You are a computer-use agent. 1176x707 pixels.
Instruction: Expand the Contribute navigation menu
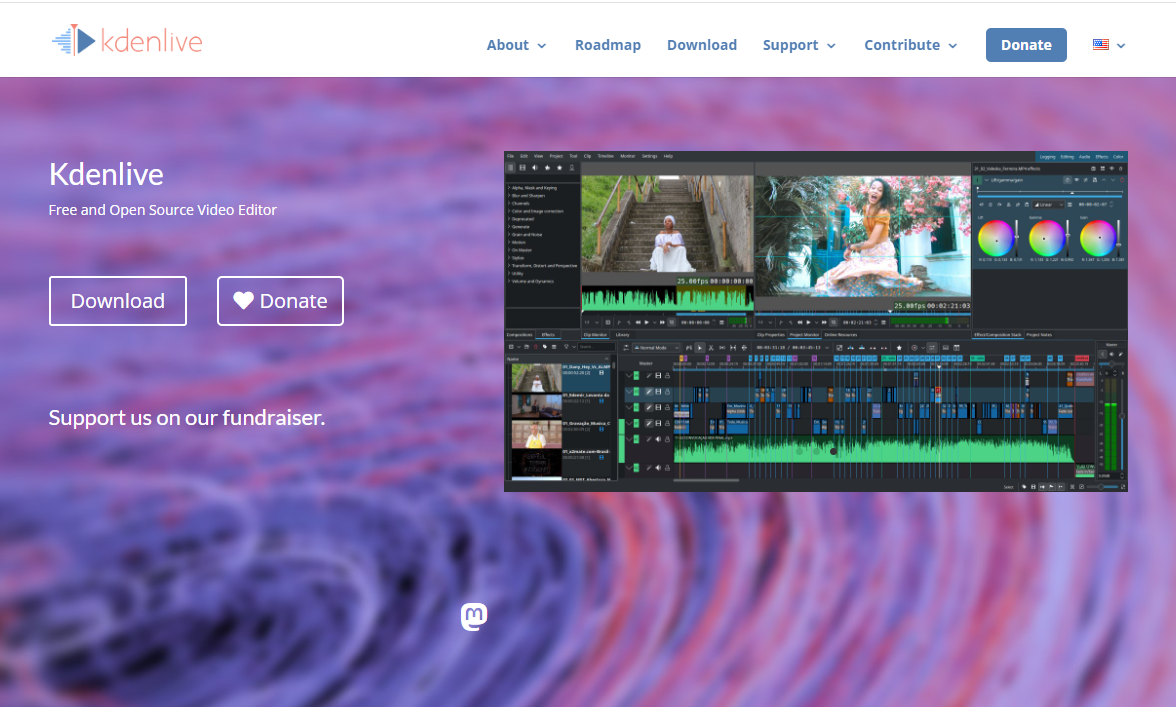coord(910,45)
